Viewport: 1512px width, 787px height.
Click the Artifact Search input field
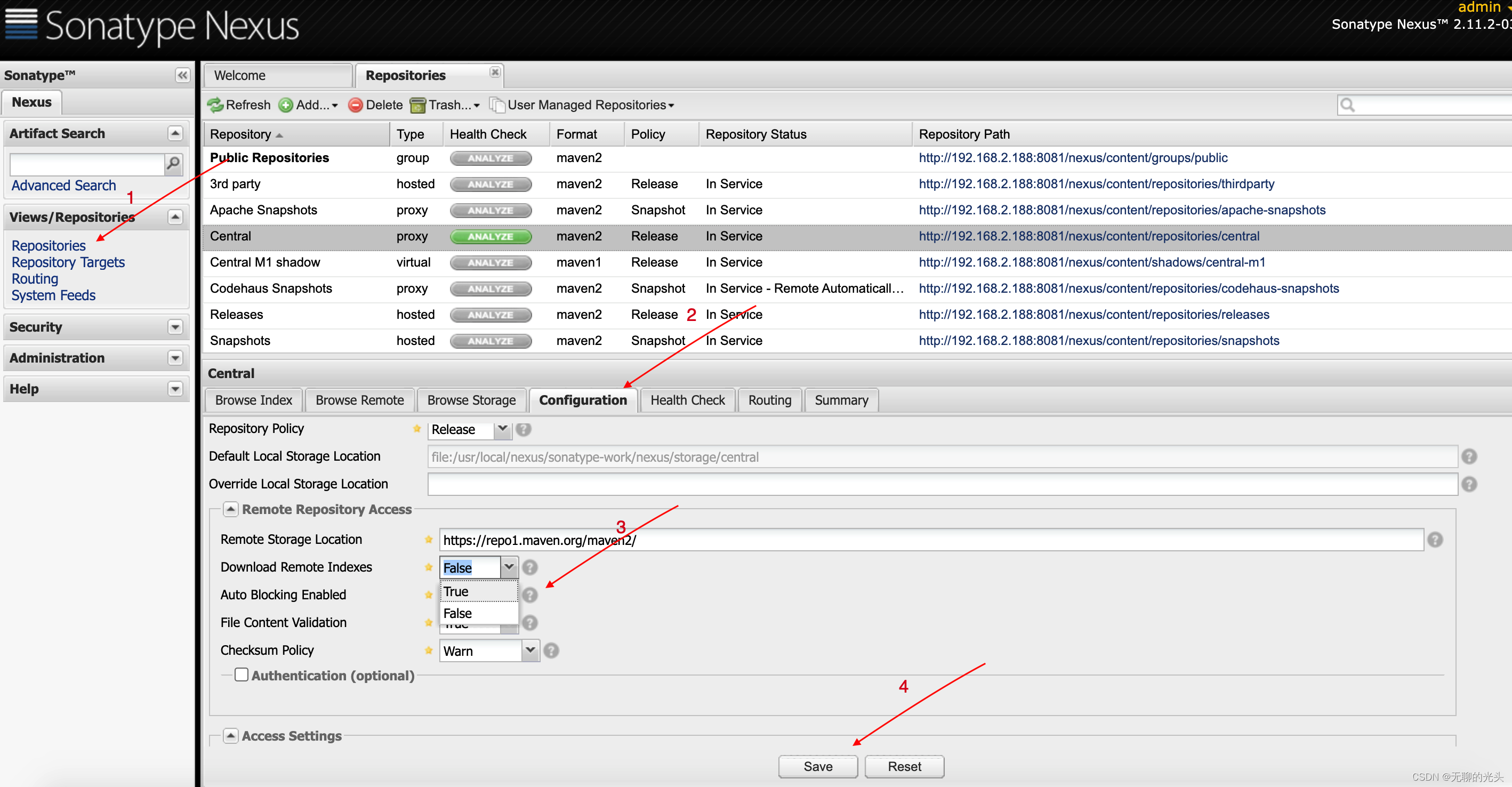click(87, 164)
